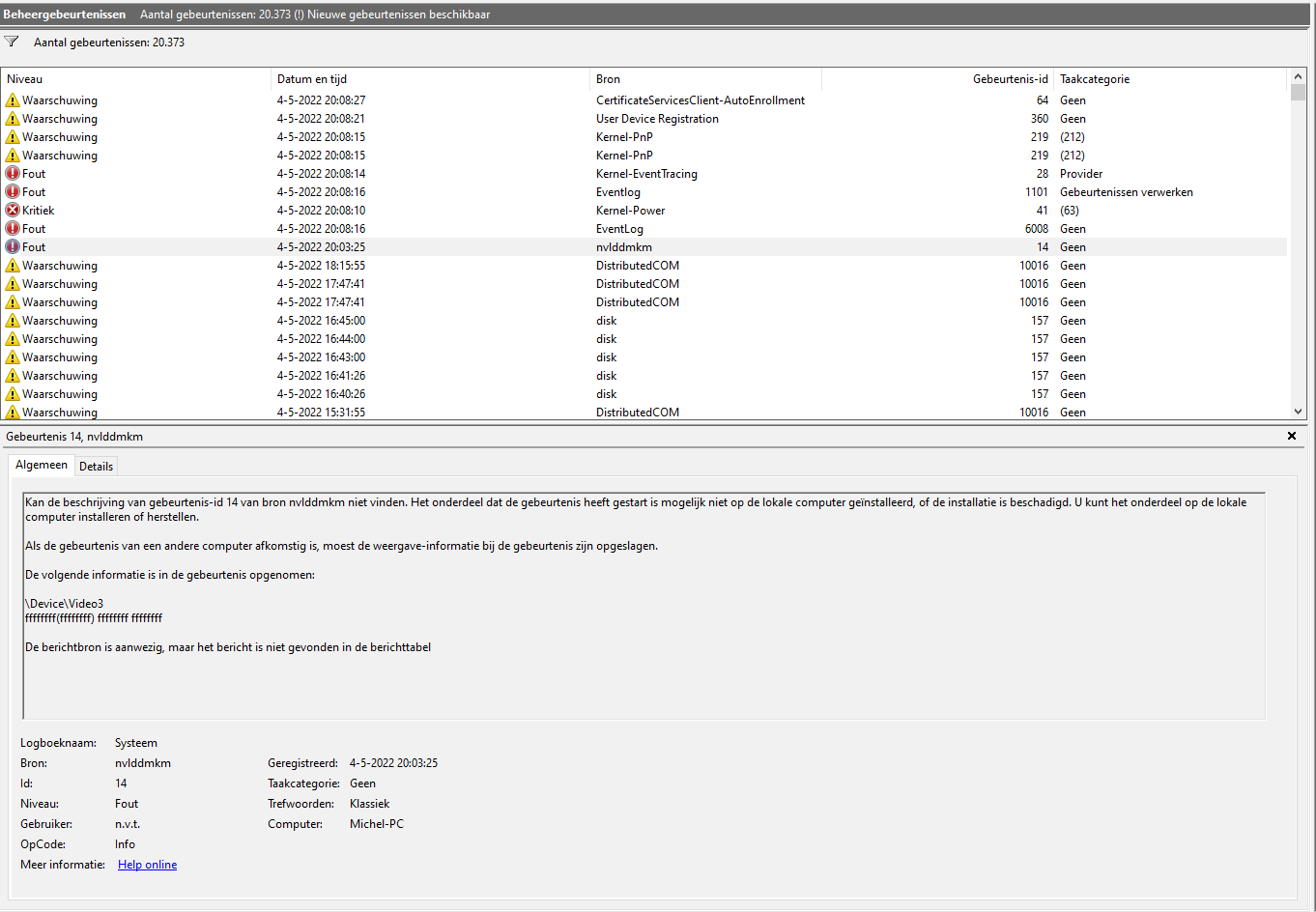Click the Michel-PC computer value
1316x912 pixels.
point(377,824)
